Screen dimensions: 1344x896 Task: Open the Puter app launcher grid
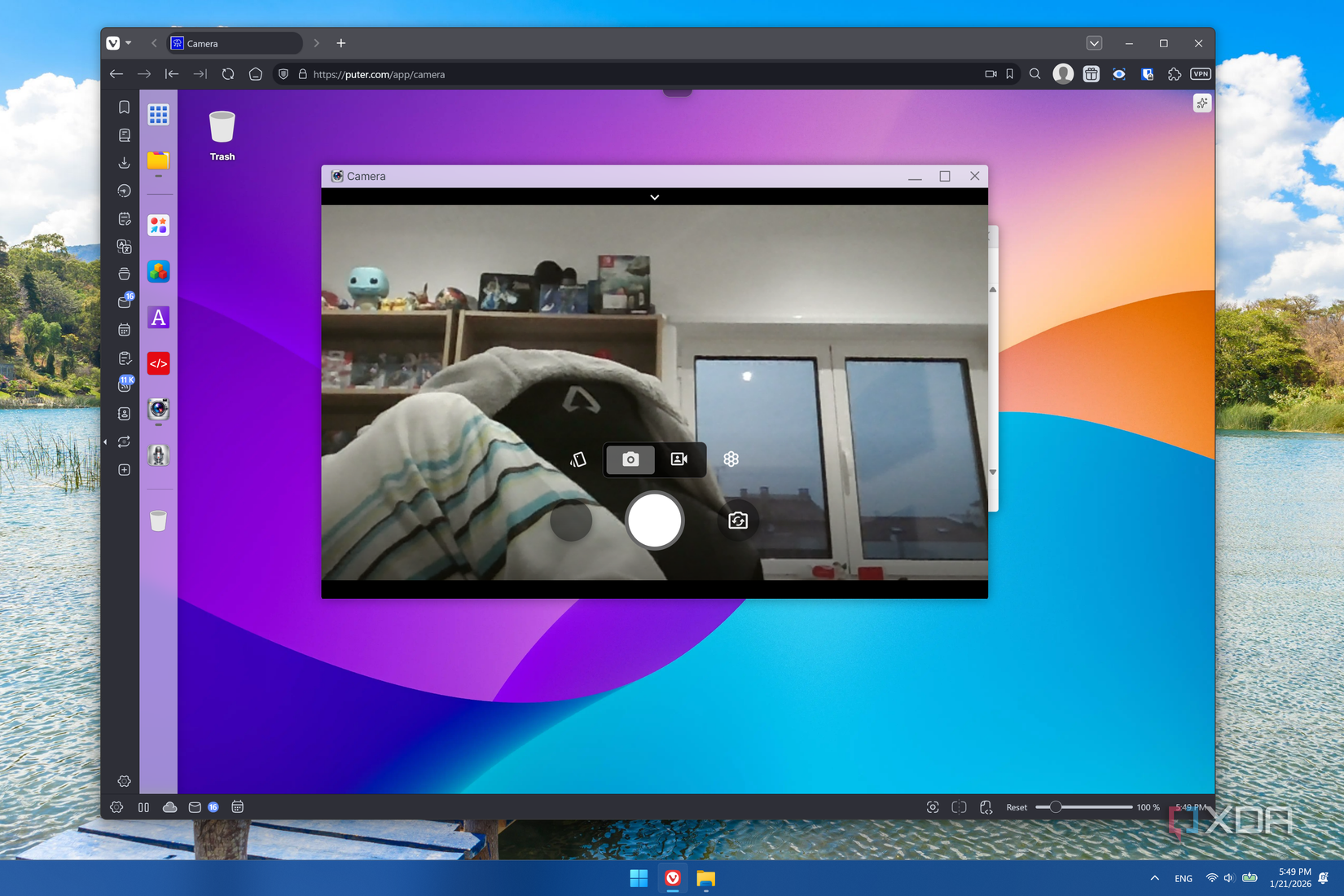pos(158,115)
